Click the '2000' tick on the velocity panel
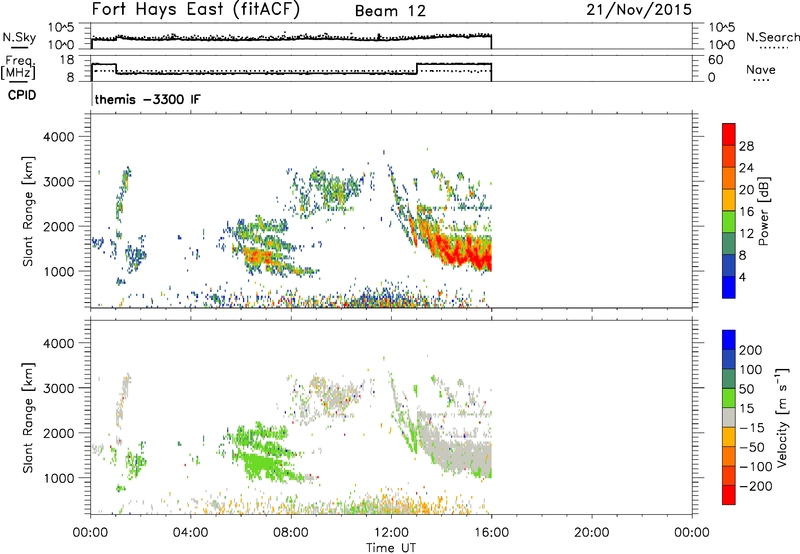This screenshot has height=554, width=800. (59, 433)
